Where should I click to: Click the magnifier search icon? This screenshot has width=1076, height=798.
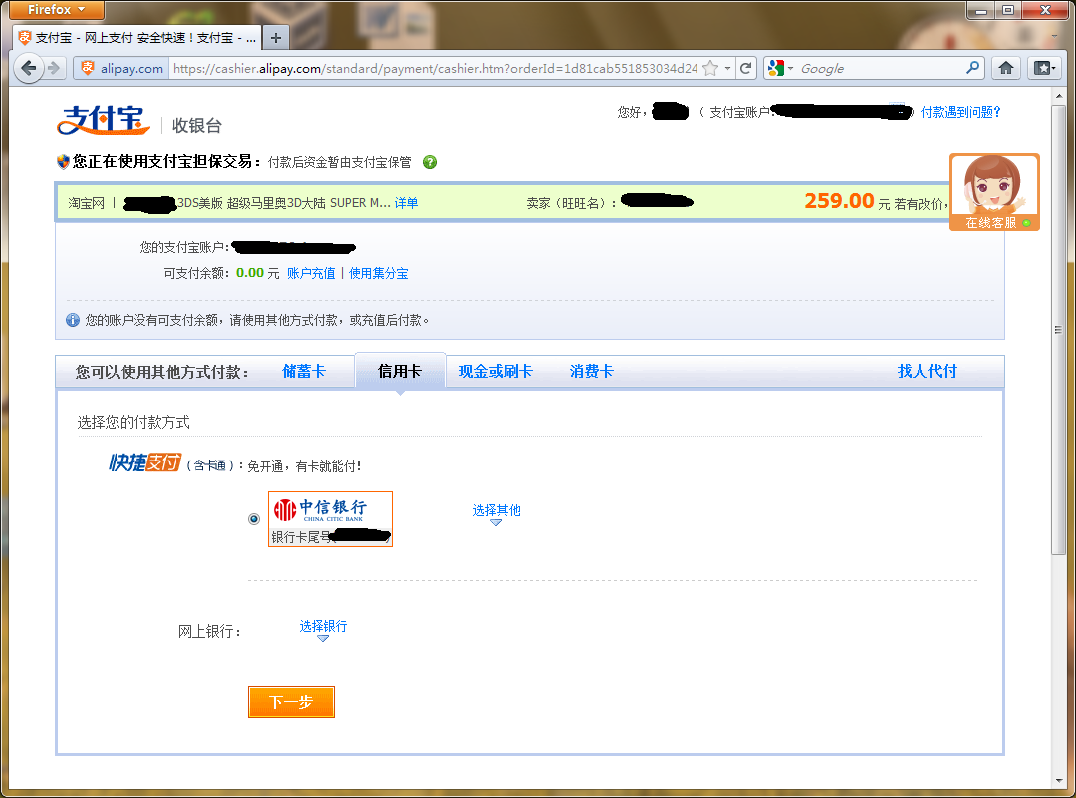972,68
